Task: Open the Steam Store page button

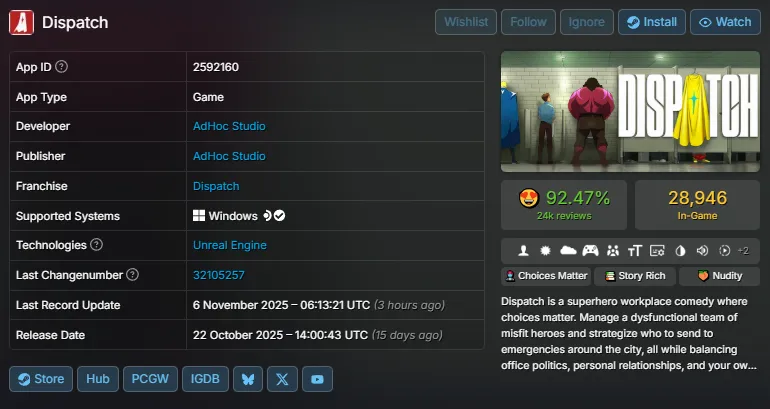Action: pos(41,379)
